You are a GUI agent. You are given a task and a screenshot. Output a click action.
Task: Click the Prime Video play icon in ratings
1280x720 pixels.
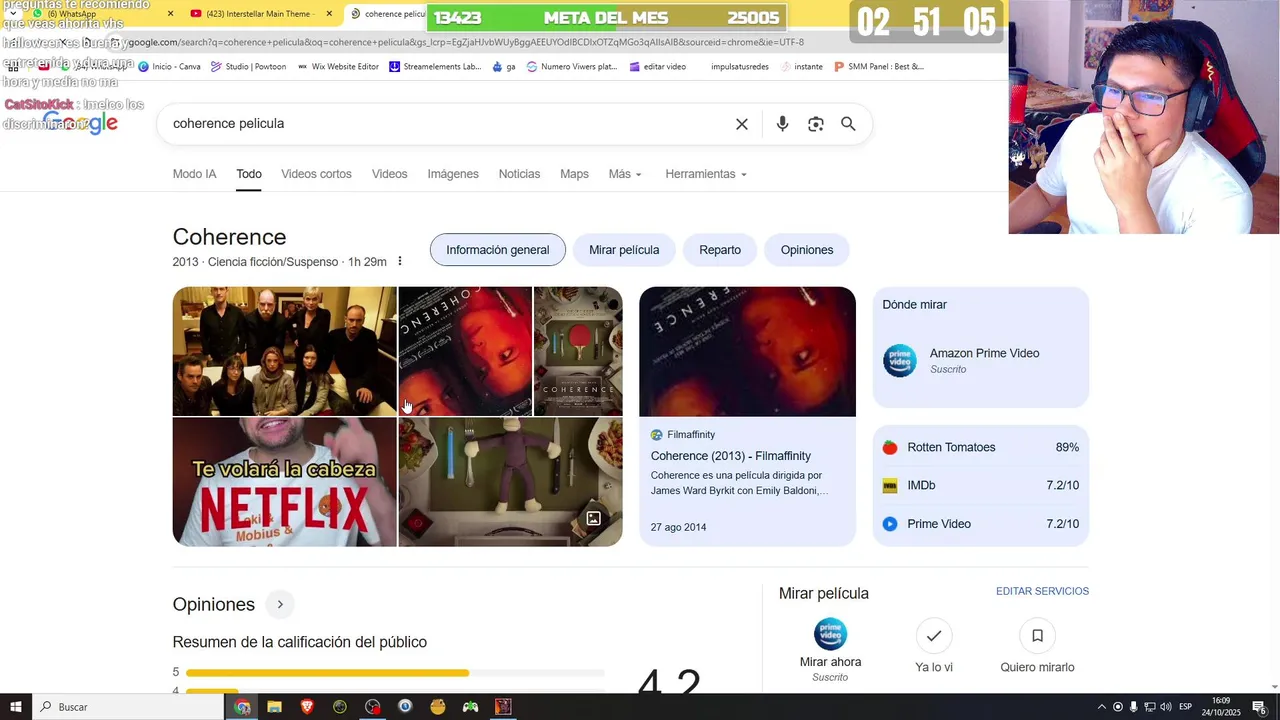tap(890, 524)
